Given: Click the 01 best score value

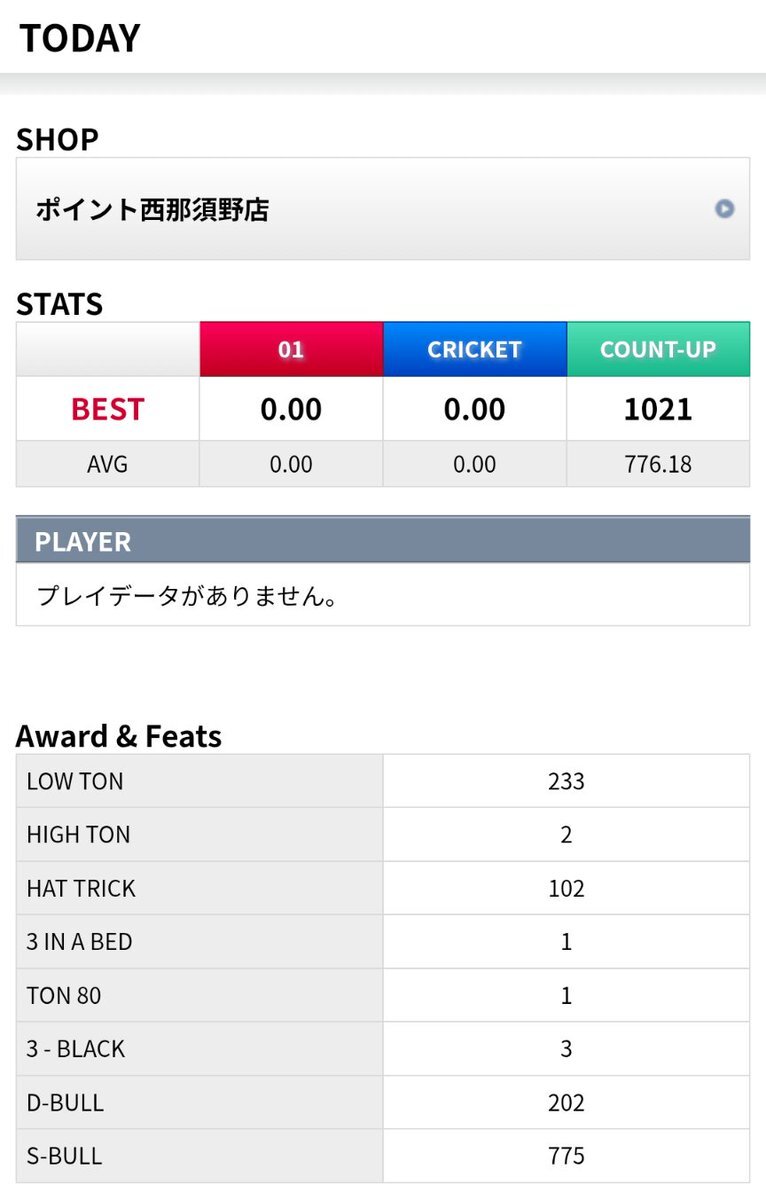Looking at the screenshot, I should [x=291, y=409].
